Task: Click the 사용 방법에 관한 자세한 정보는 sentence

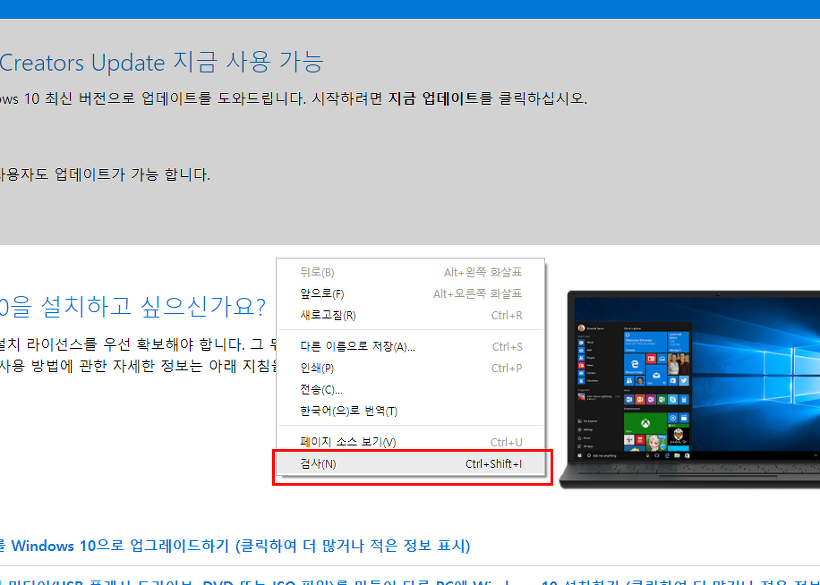Action: [139, 366]
